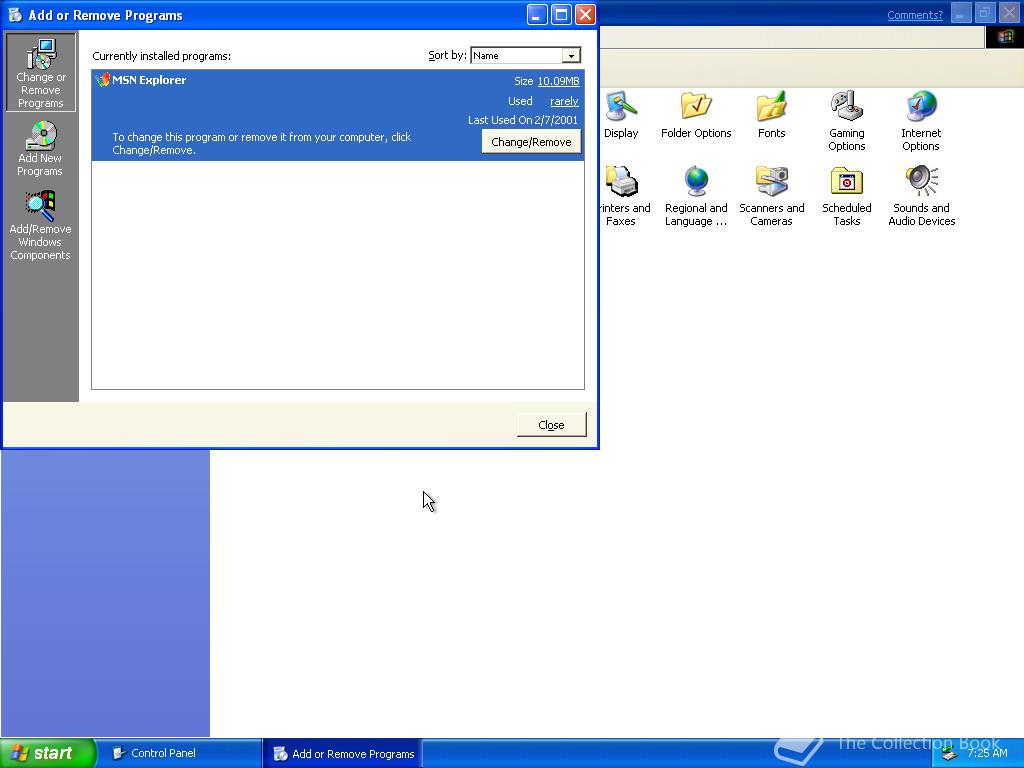Open Scanners and Cameras icon
Screen dimensions: 1024x768
[x=771, y=197]
